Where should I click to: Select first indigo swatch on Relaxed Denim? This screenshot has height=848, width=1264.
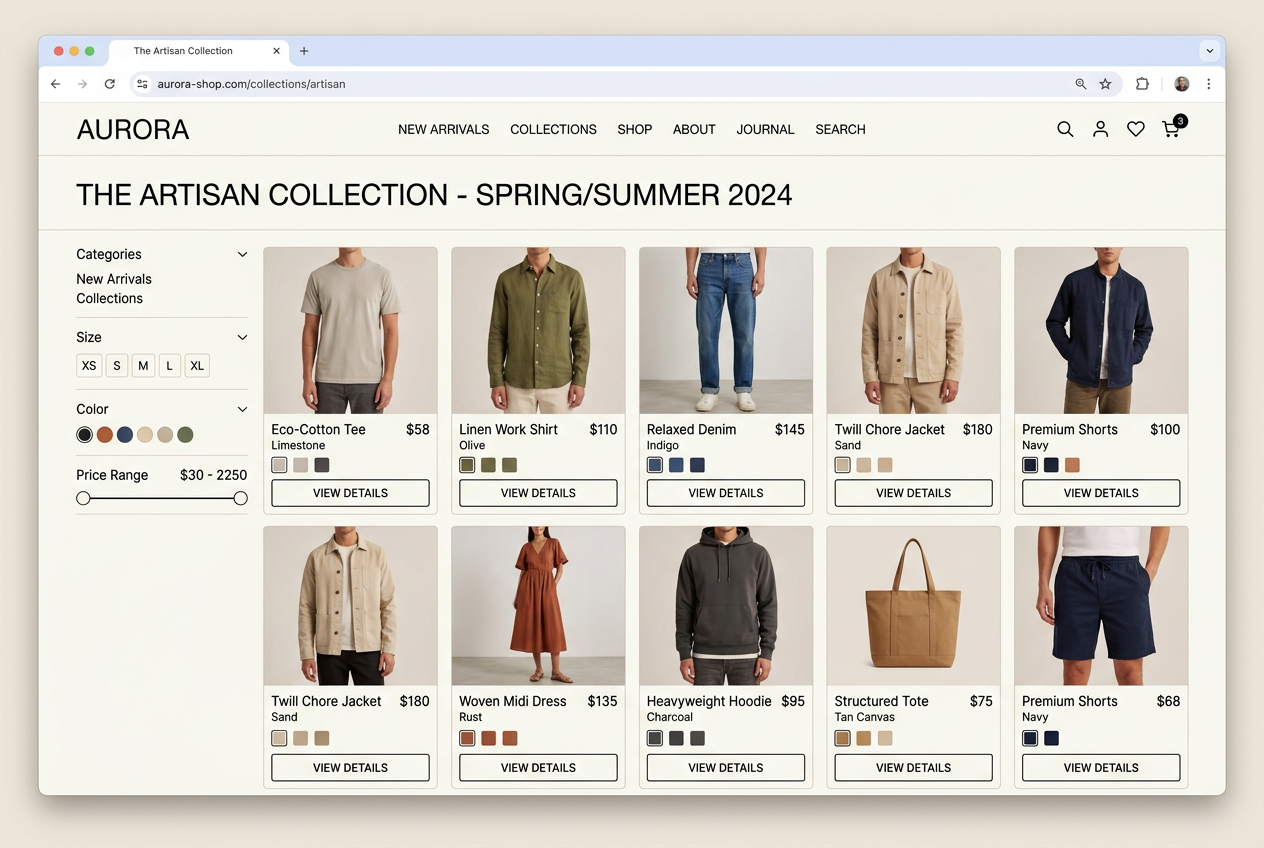[x=655, y=465]
